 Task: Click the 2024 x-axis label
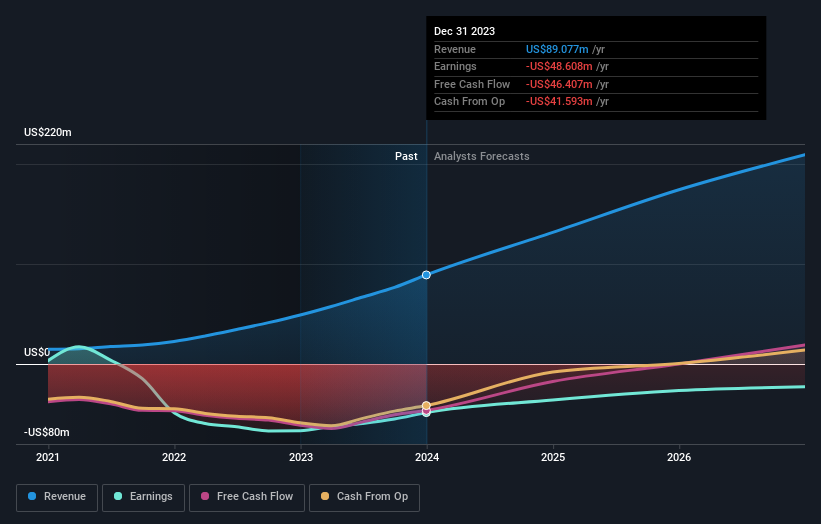pos(427,457)
